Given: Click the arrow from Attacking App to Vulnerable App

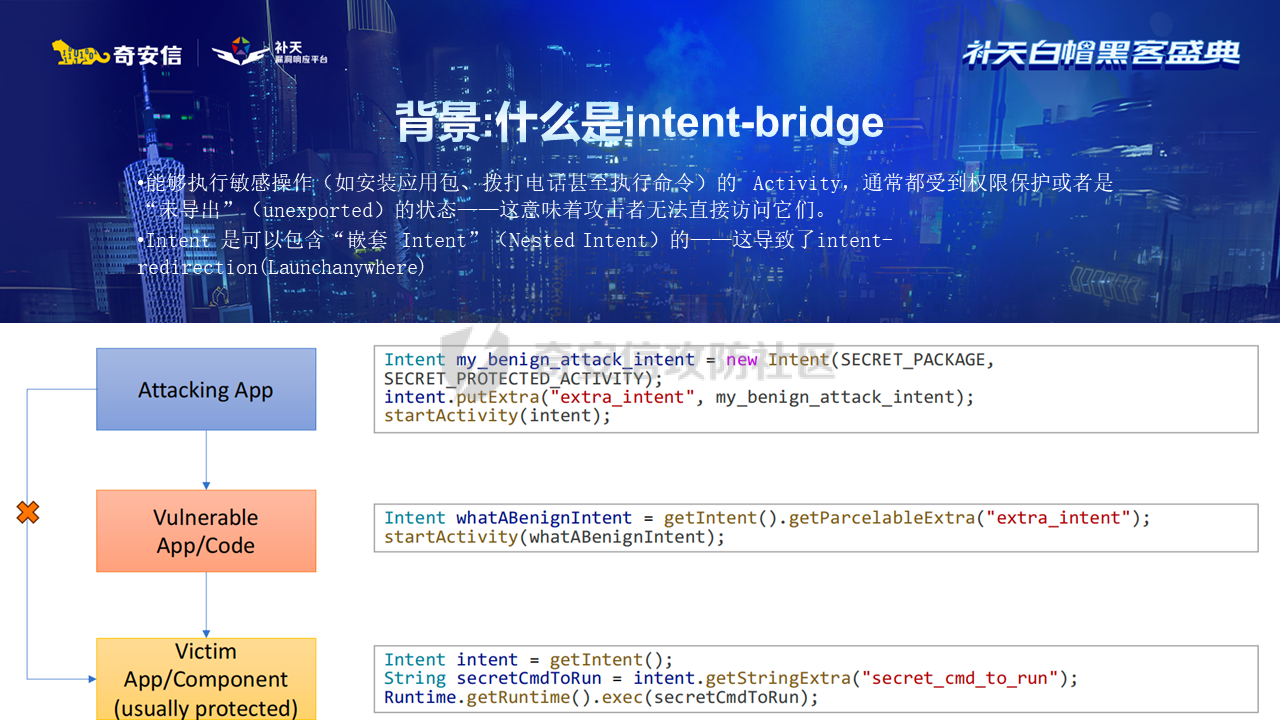Looking at the screenshot, I should 206,460.
